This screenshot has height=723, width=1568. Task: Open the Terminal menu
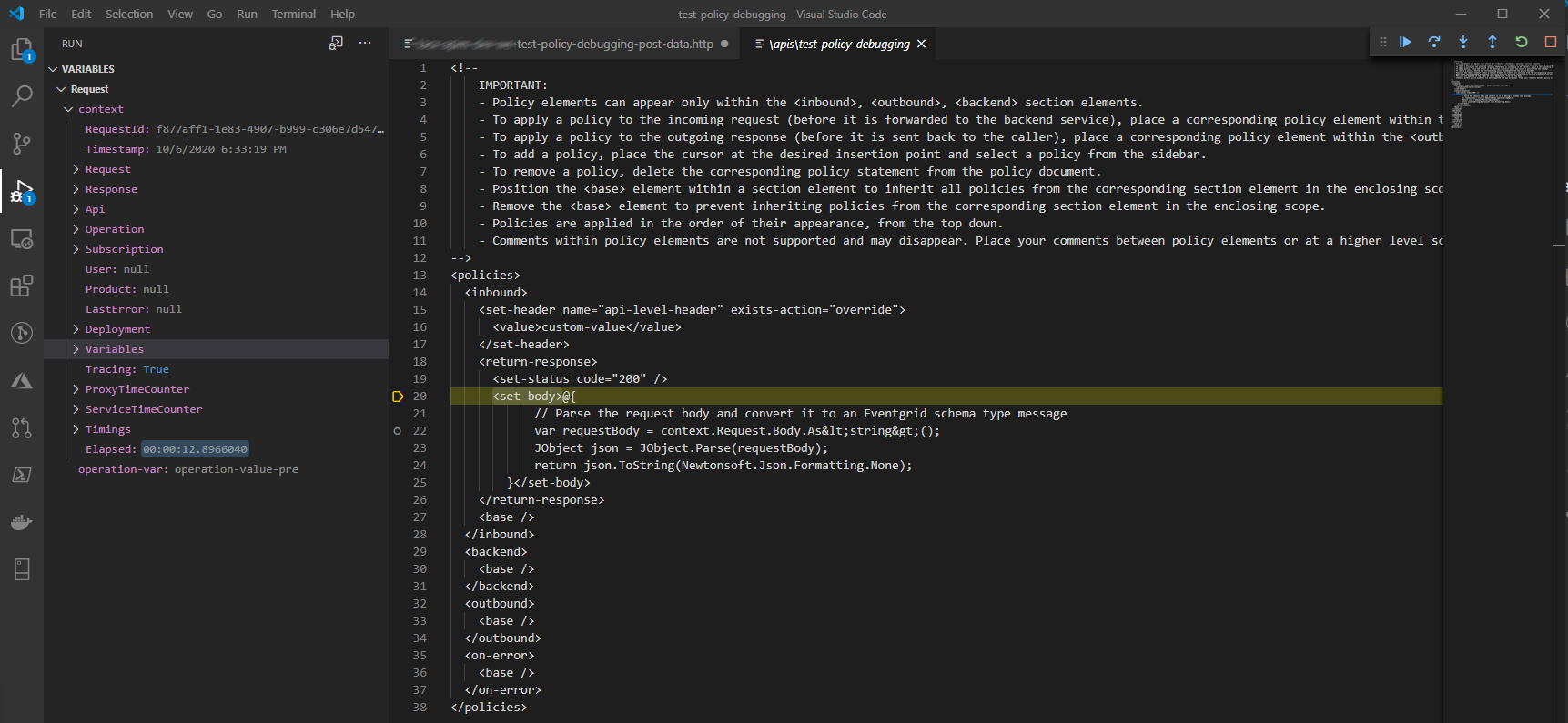[x=293, y=14]
